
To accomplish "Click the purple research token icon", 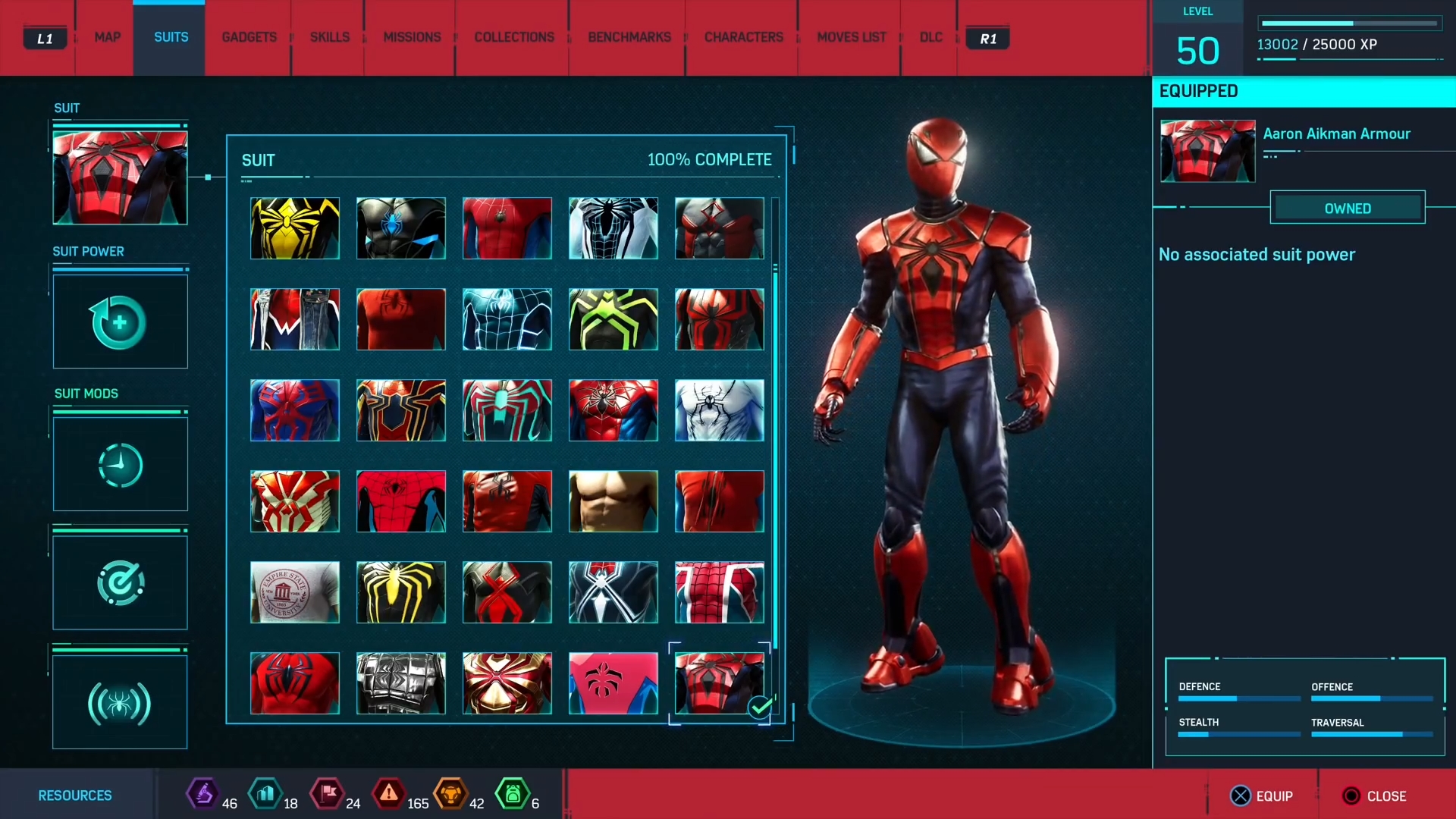I will [x=203, y=794].
